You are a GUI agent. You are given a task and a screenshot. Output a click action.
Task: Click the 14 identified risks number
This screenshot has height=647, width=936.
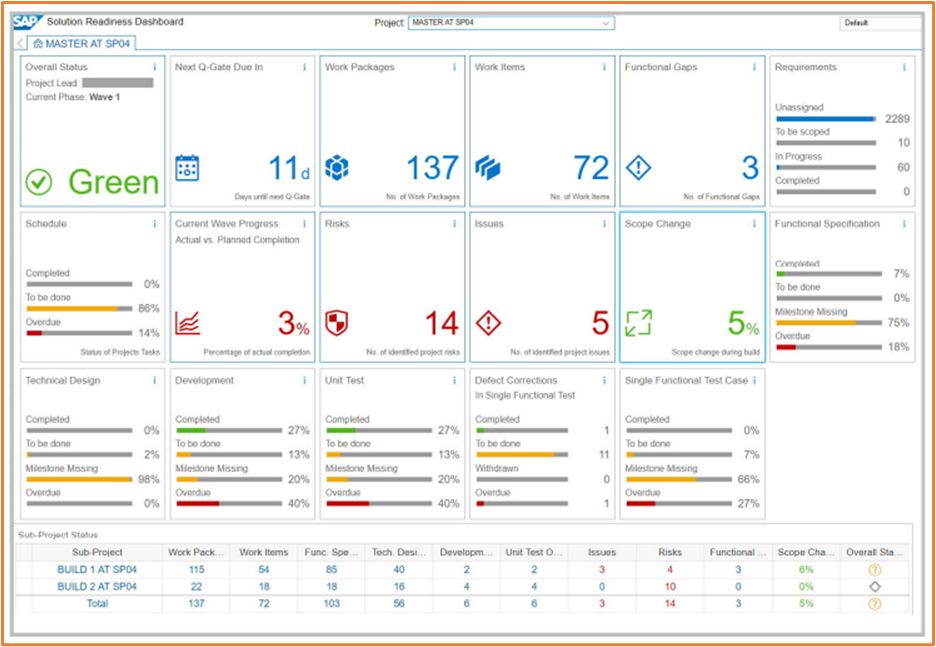pyautogui.click(x=442, y=324)
